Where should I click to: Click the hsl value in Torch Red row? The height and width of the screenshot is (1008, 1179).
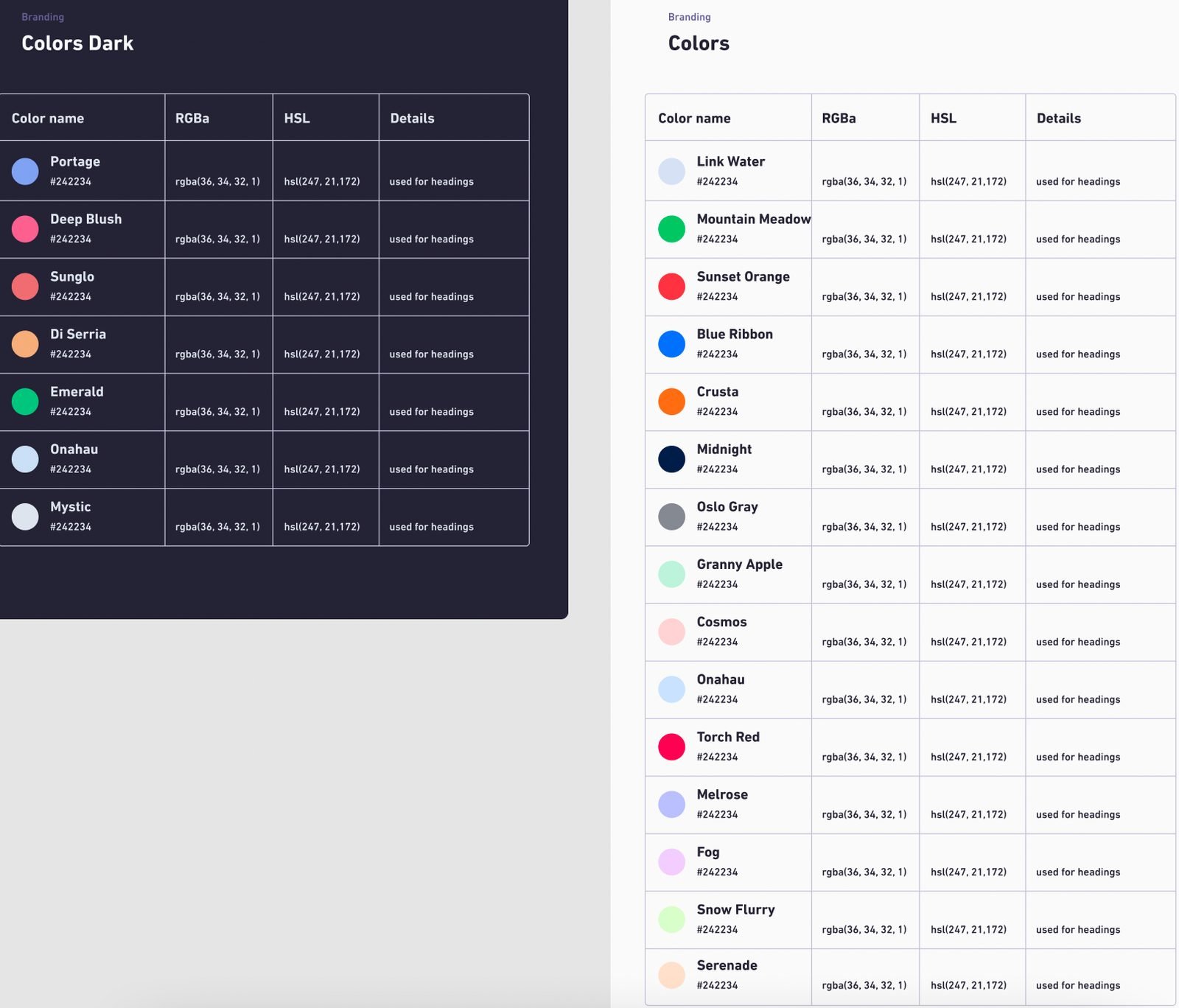point(968,757)
